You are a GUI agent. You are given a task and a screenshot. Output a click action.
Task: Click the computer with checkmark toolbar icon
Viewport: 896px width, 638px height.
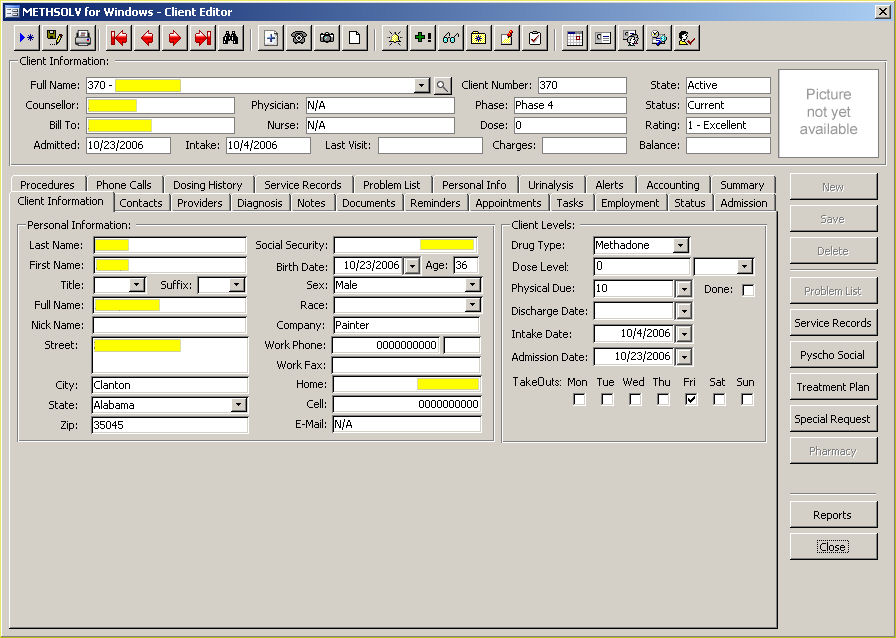click(x=659, y=38)
